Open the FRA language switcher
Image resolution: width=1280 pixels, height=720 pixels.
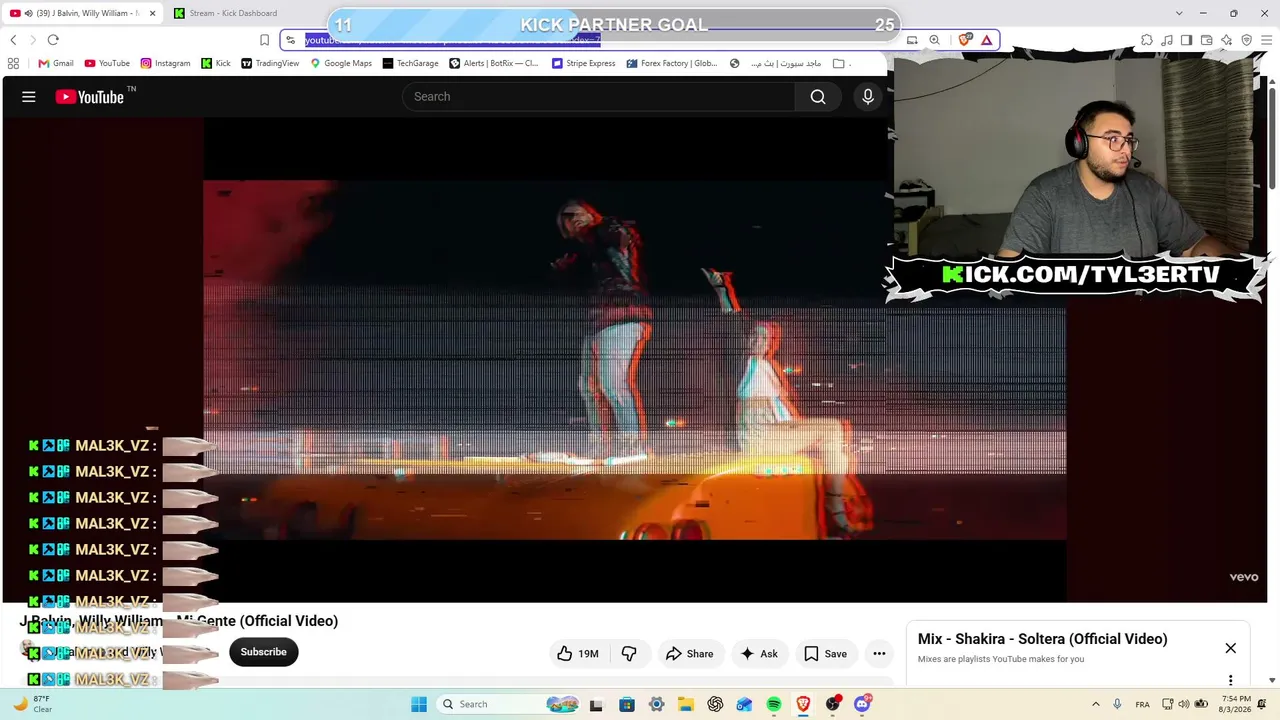[x=1142, y=704]
